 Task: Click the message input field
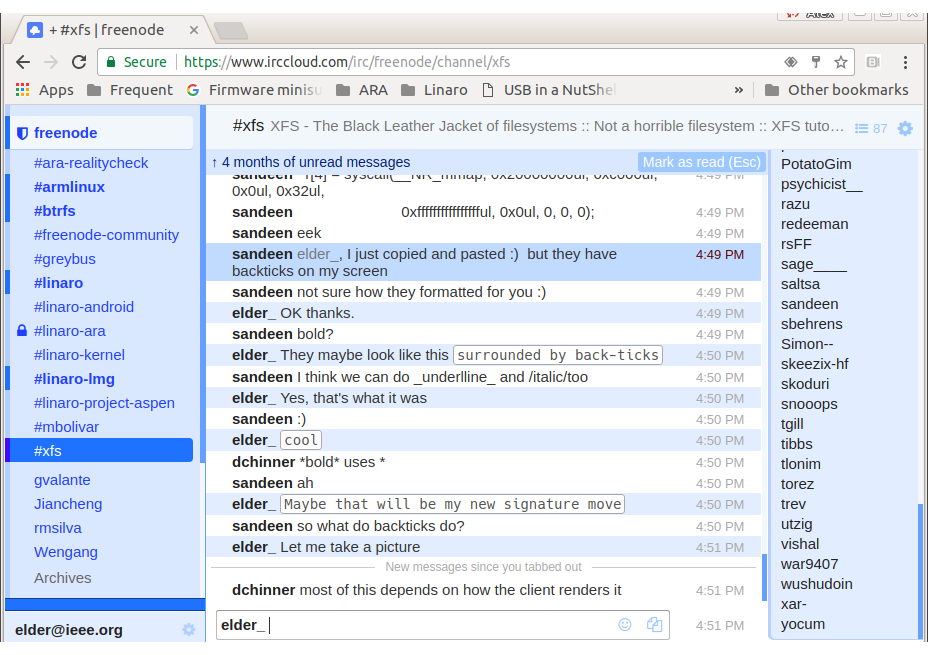443,625
